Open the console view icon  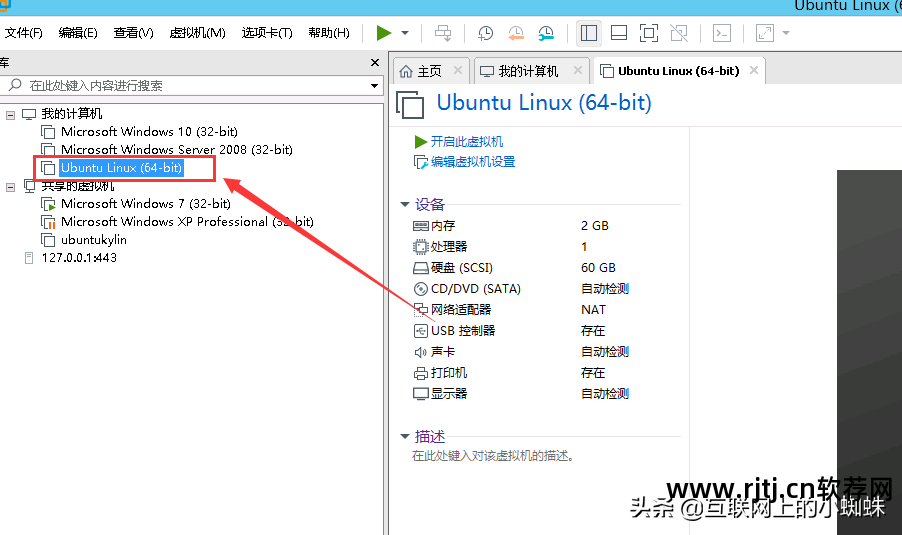(x=722, y=33)
